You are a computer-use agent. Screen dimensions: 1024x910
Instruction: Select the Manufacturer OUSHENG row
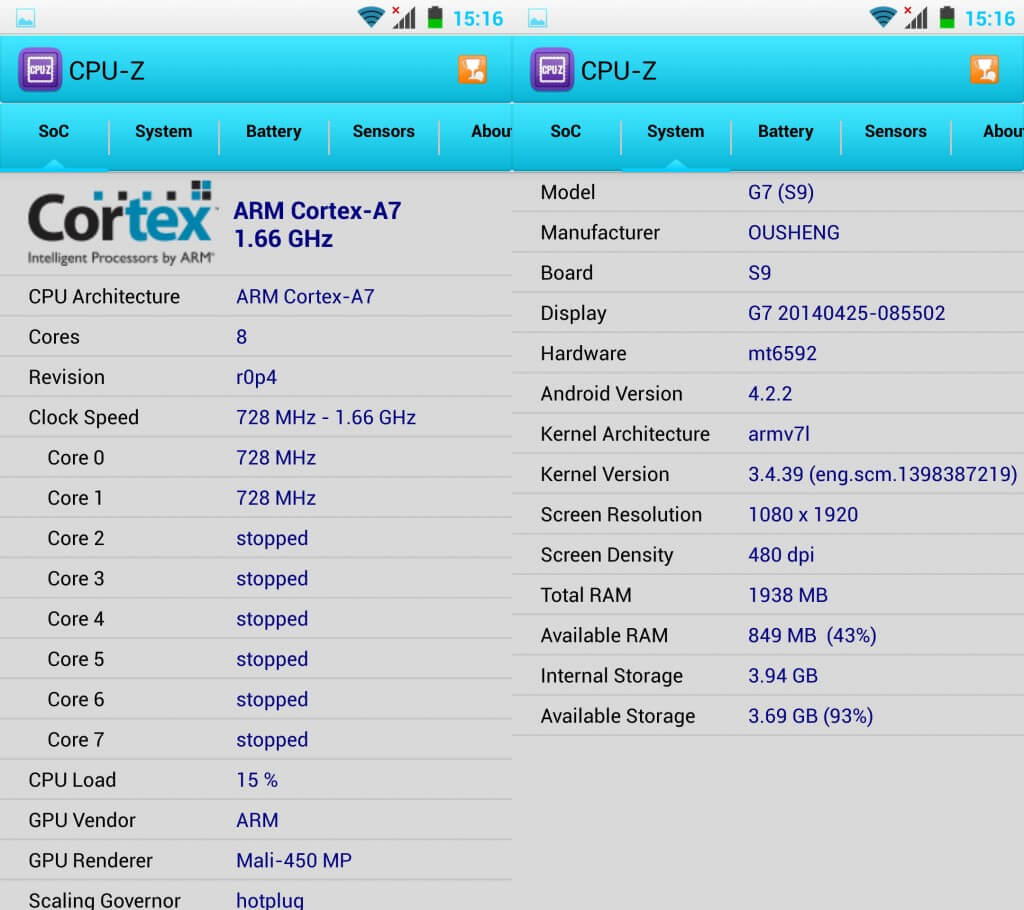pos(768,233)
